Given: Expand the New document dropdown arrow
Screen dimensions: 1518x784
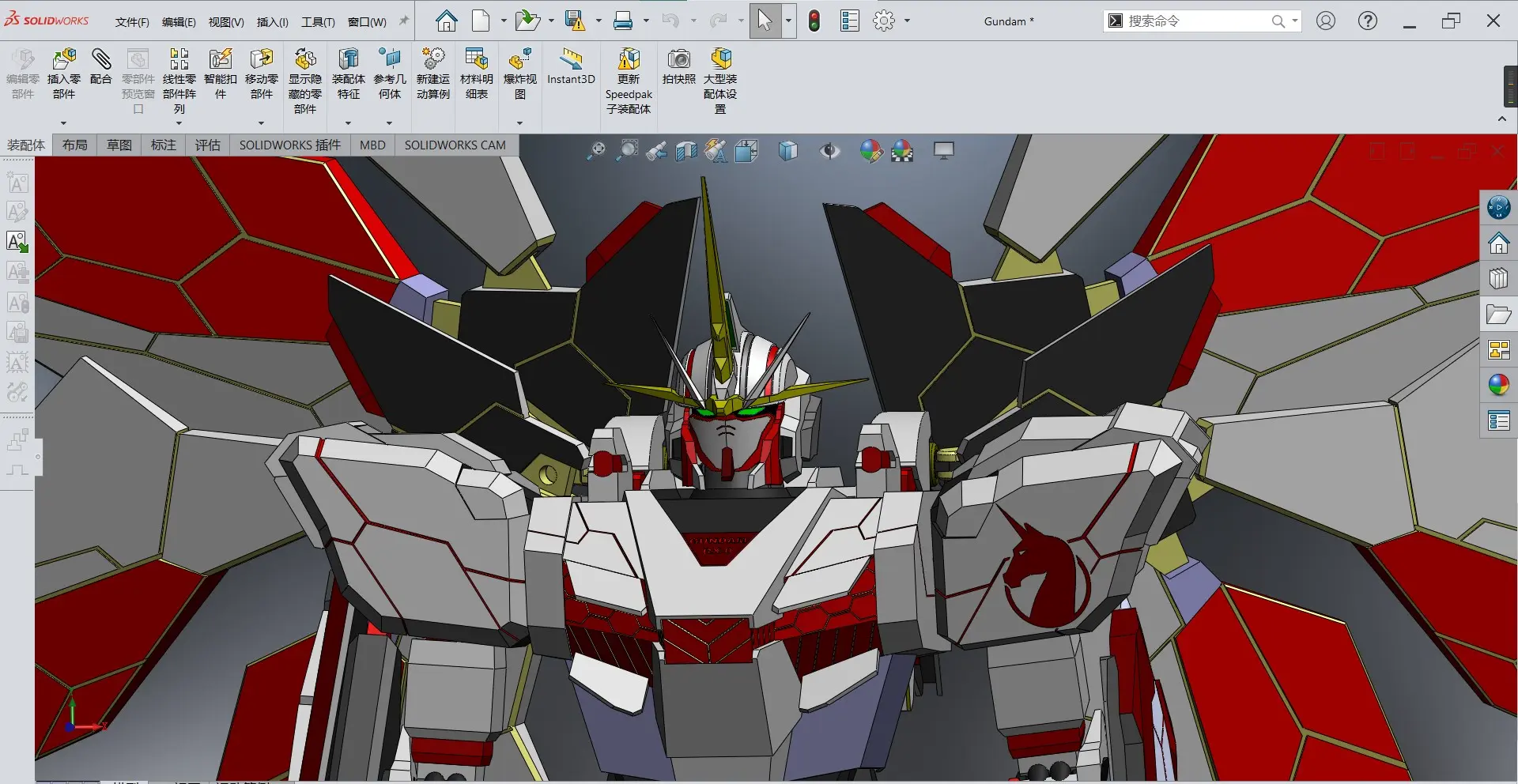Looking at the screenshot, I should click(504, 21).
